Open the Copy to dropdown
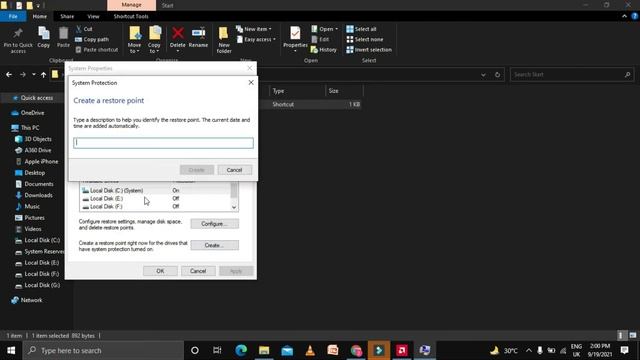The width and height of the screenshot is (640, 360). (x=154, y=40)
